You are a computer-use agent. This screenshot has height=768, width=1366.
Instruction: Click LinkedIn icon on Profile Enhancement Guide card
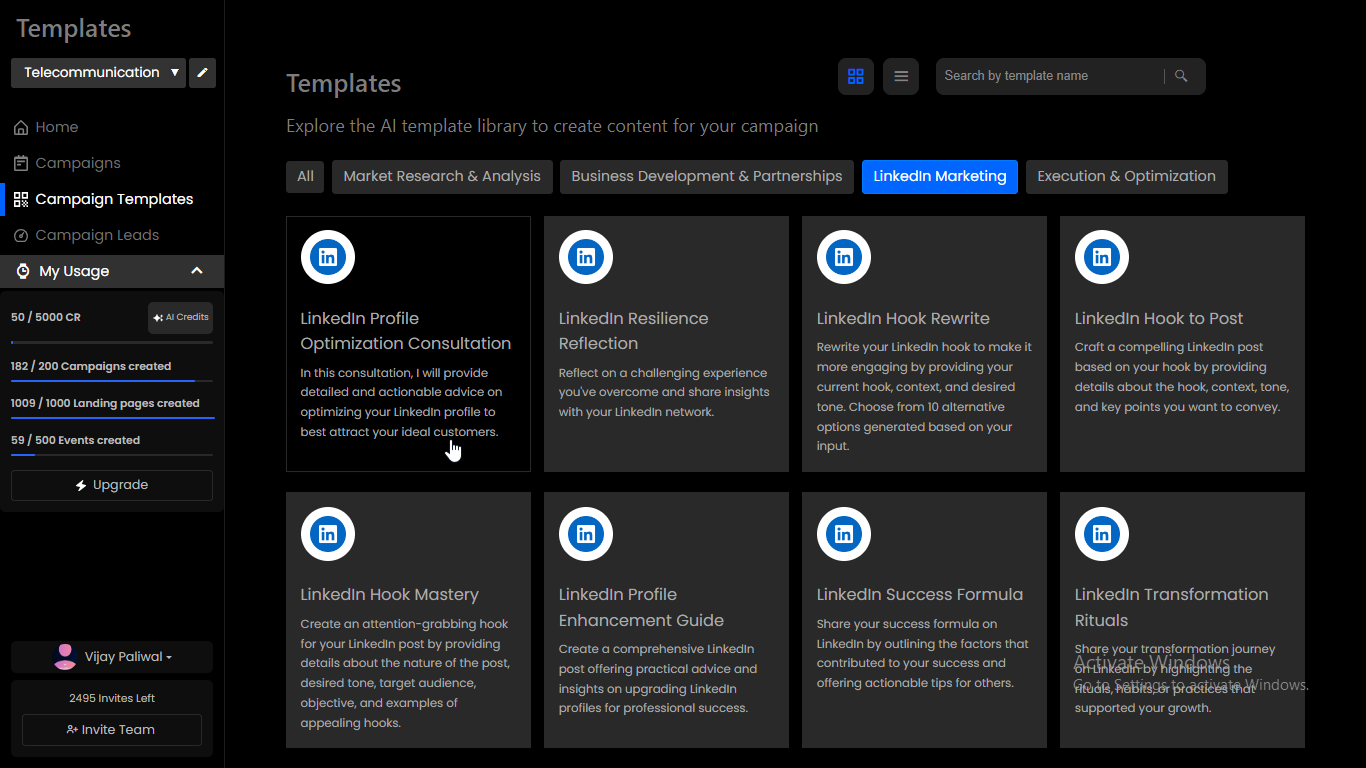(586, 533)
